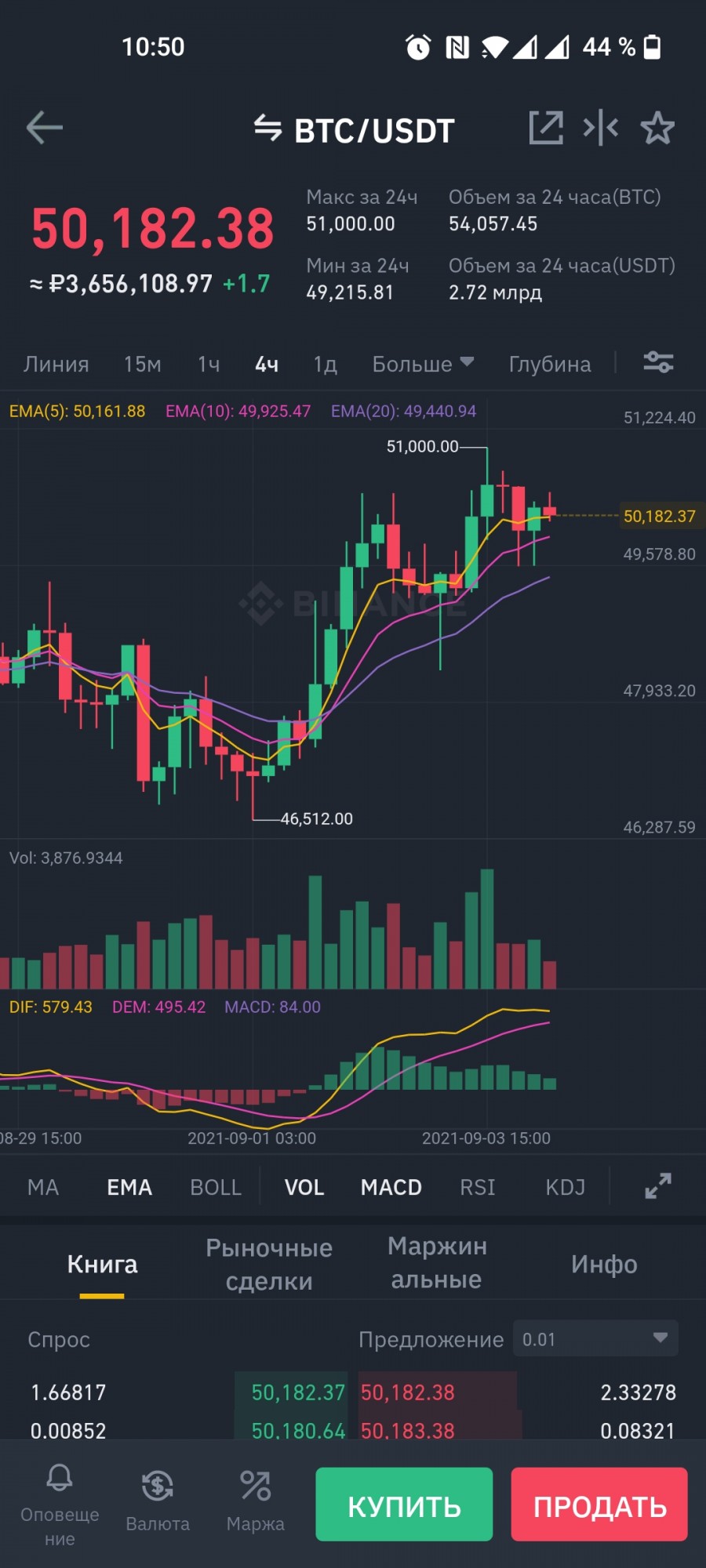706x1568 pixels.
Task: Enable the BOLL indicator
Action: (x=216, y=1187)
